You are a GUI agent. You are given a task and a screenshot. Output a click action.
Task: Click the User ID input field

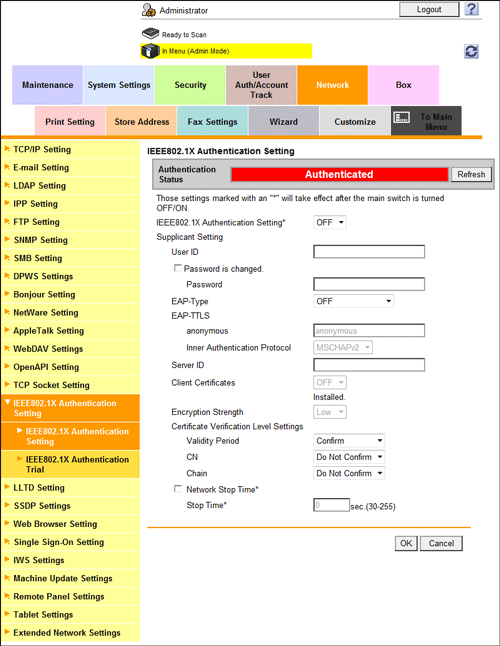(x=369, y=252)
